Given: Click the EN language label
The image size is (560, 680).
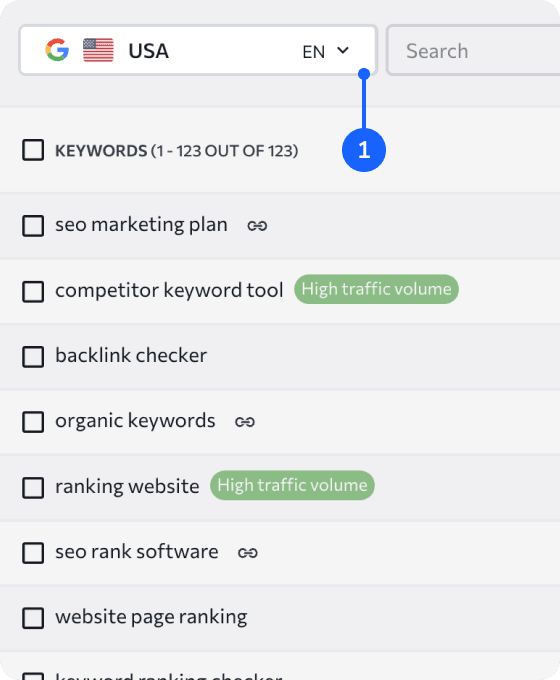Looking at the screenshot, I should point(314,52).
